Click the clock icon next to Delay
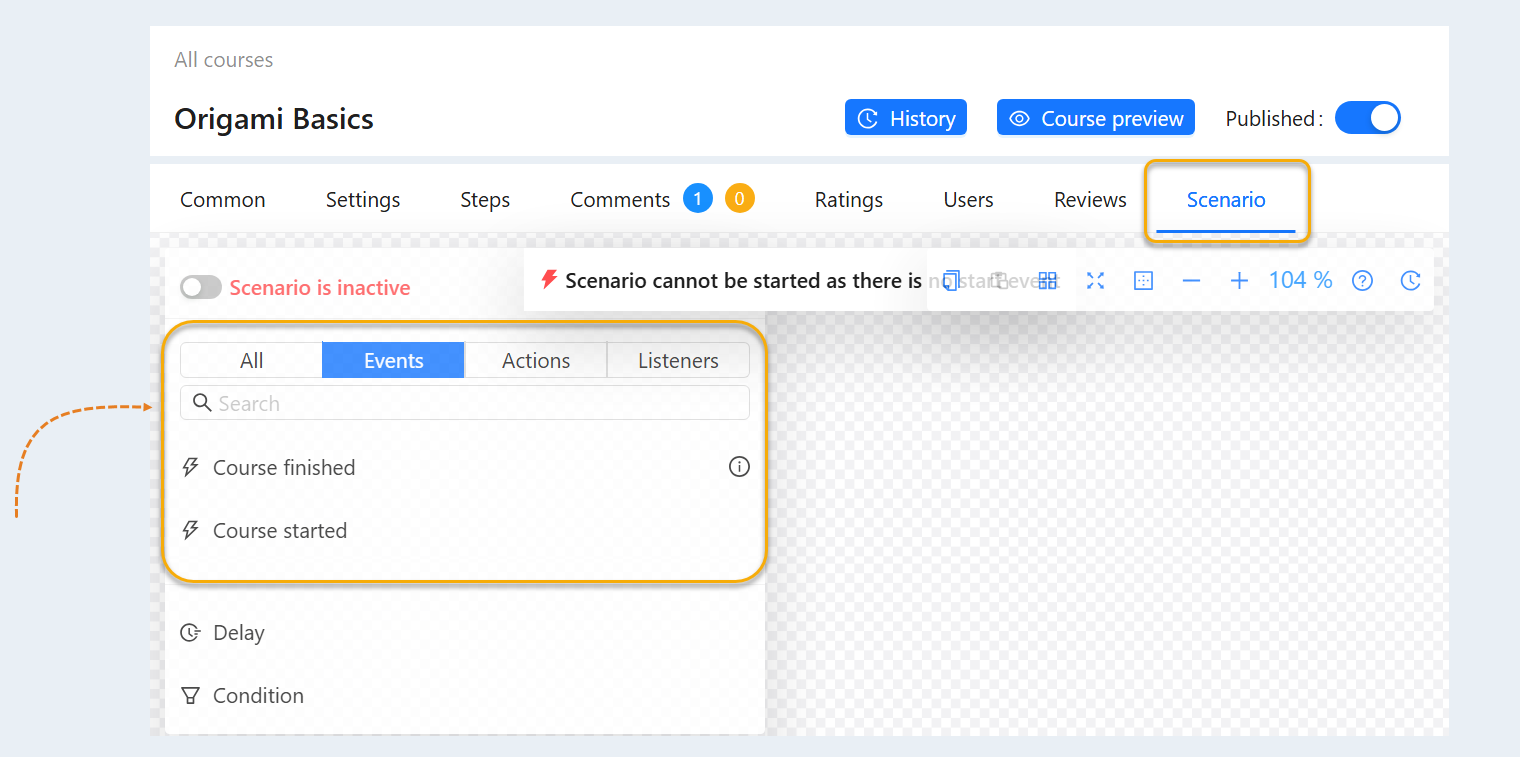The height and width of the screenshot is (757, 1520). (x=190, y=633)
